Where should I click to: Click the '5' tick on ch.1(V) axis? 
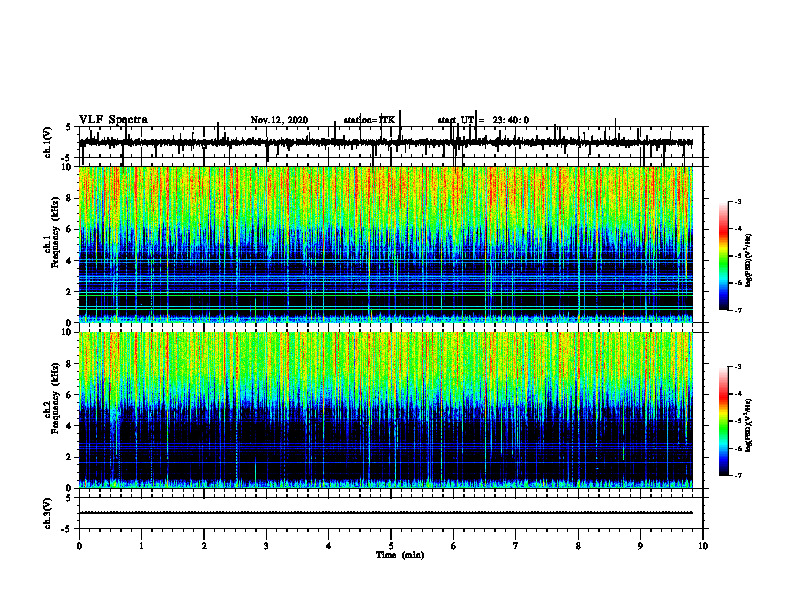click(x=68, y=128)
